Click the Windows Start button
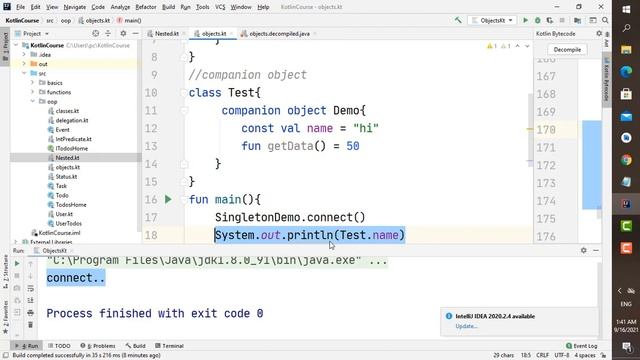The image size is (640, 360). [626, 9]
